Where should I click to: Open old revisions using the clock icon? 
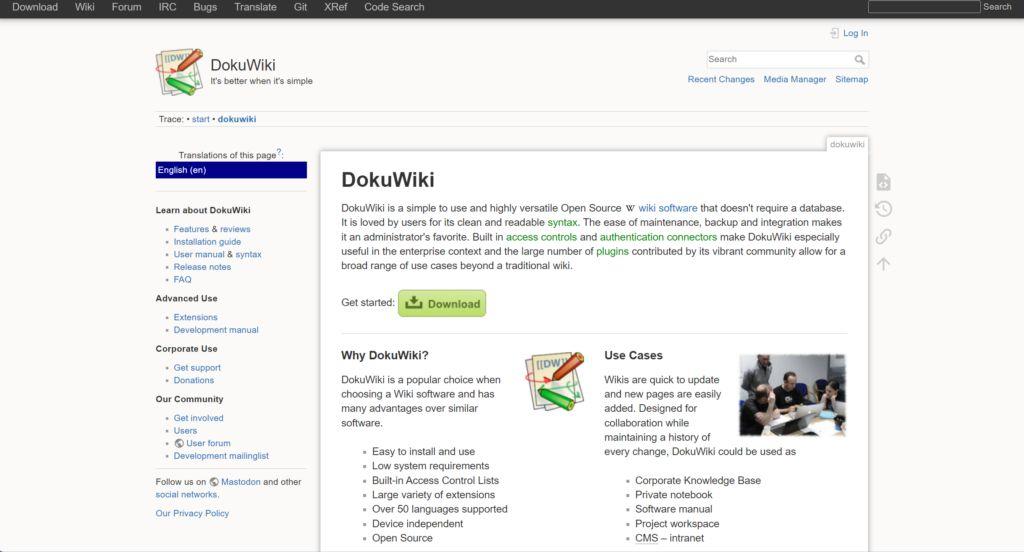[x=883, y=208]
